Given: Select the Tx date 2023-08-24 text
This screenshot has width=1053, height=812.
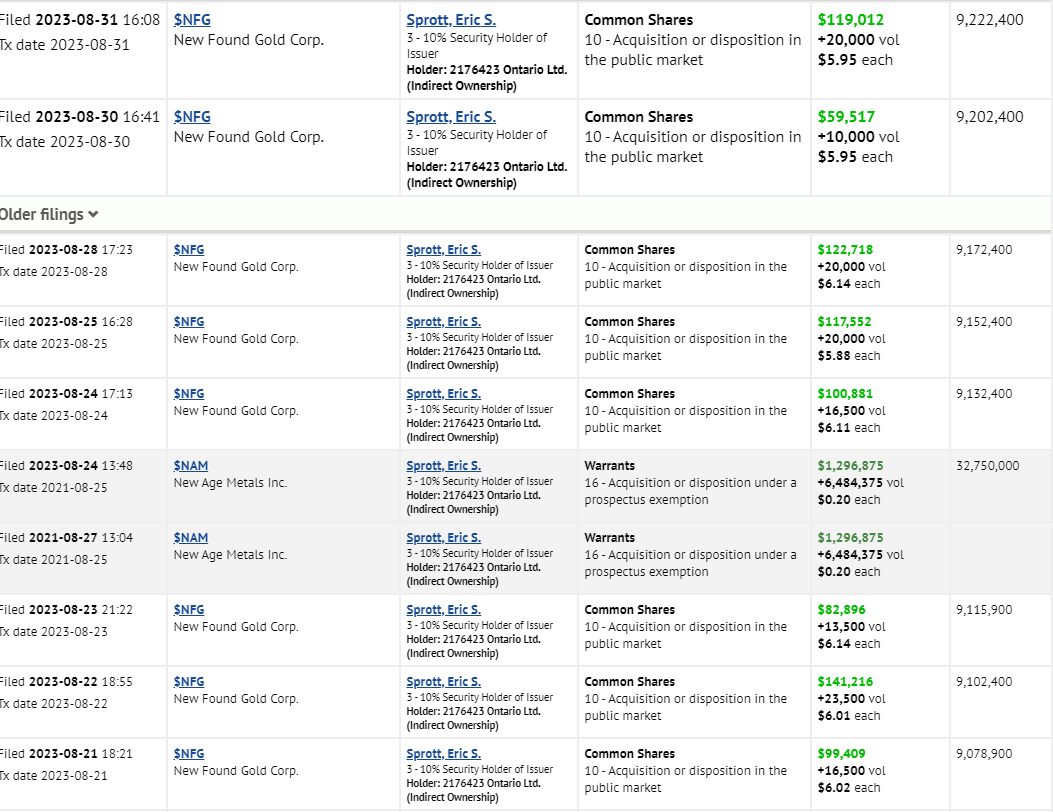Looking at the screenshot, I should (x=54, y=416).
